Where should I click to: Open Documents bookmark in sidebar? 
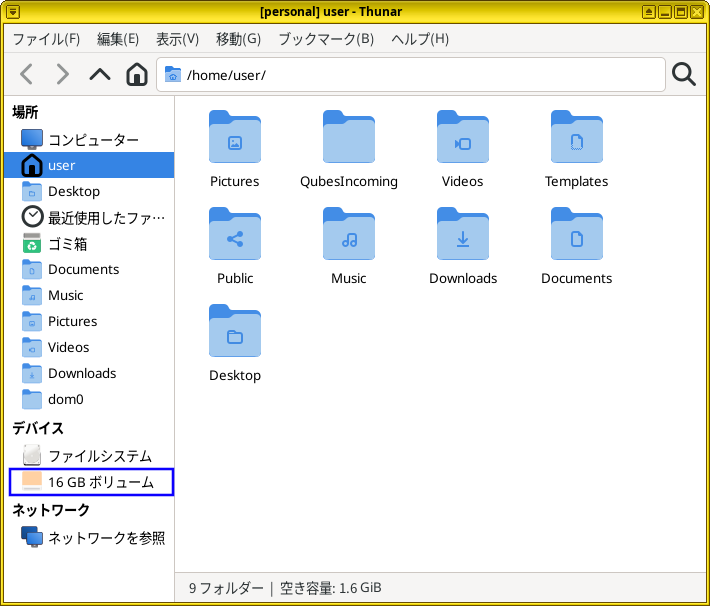(89, 269)
